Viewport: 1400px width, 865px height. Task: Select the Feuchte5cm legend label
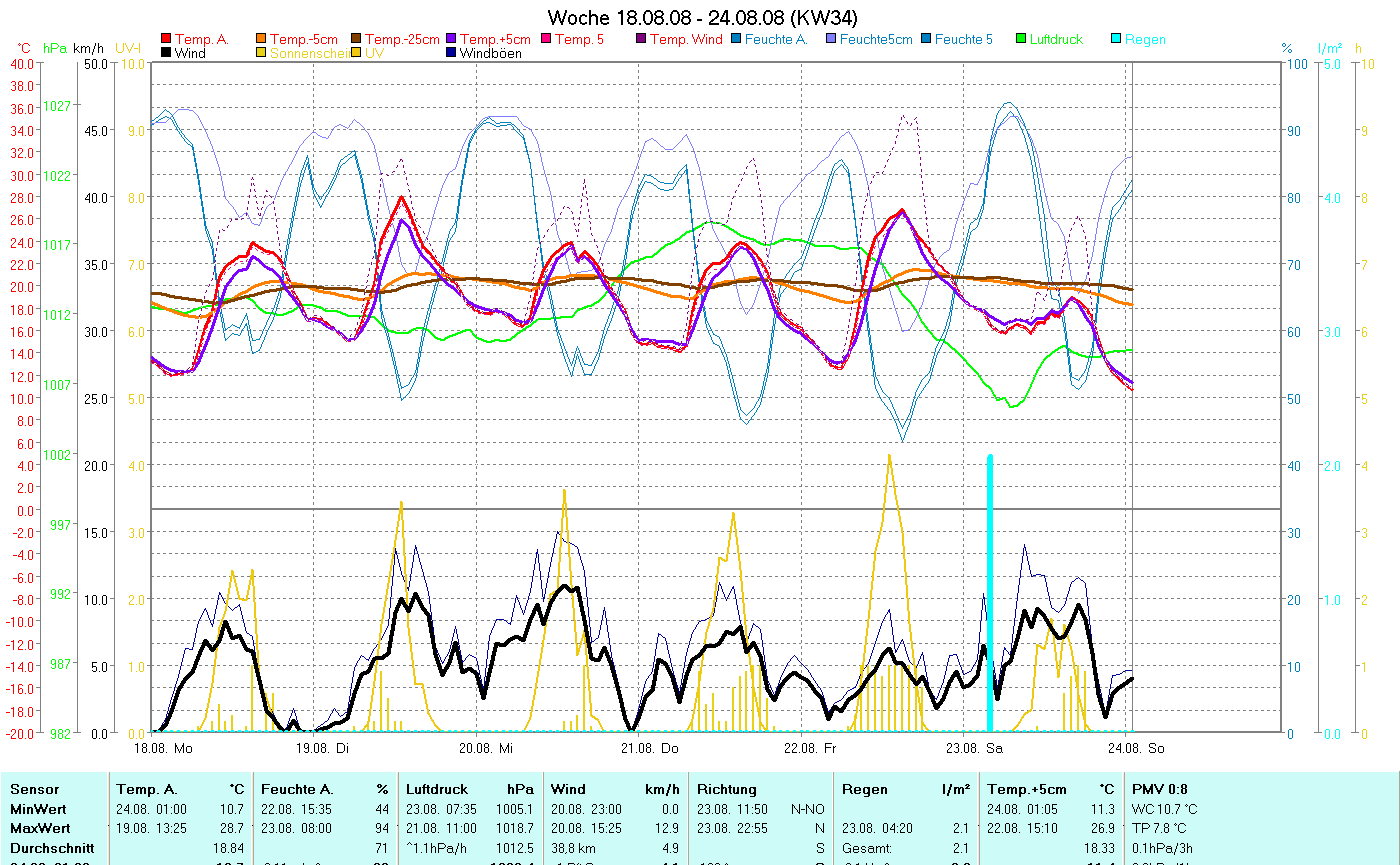[x=876, y=40]
